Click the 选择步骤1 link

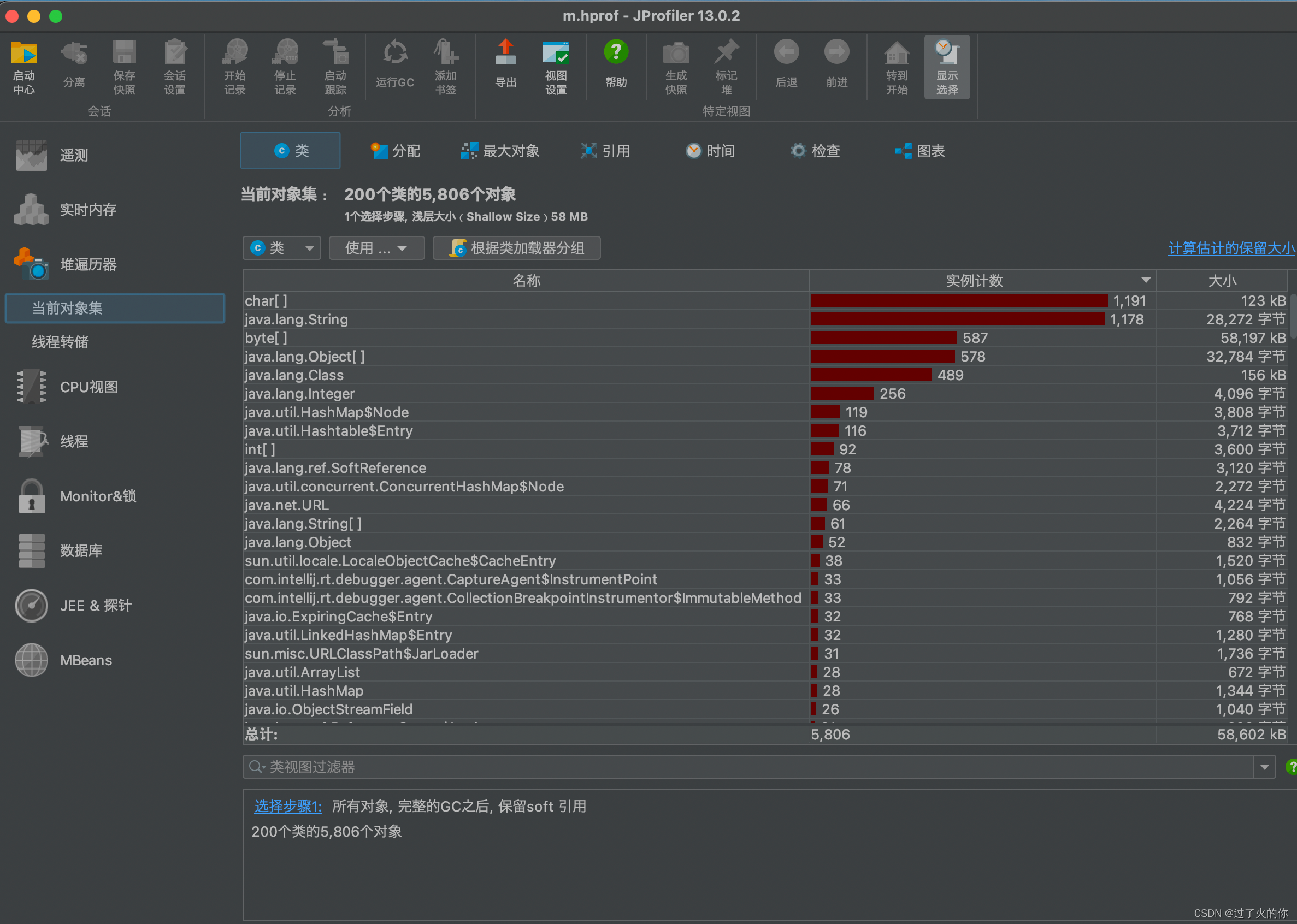(288, 806)
